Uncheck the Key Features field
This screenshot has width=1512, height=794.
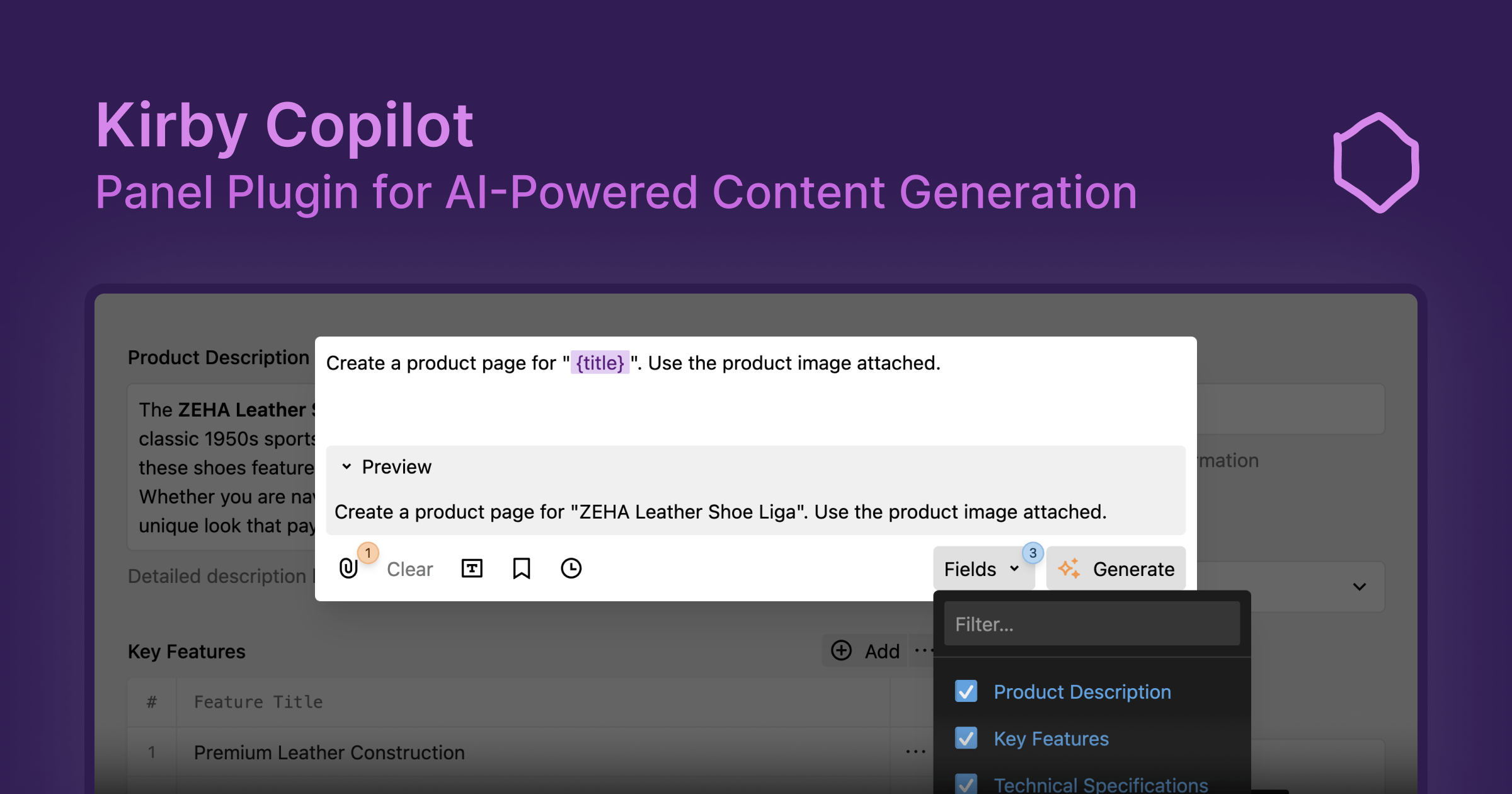(x=966, y=738)
